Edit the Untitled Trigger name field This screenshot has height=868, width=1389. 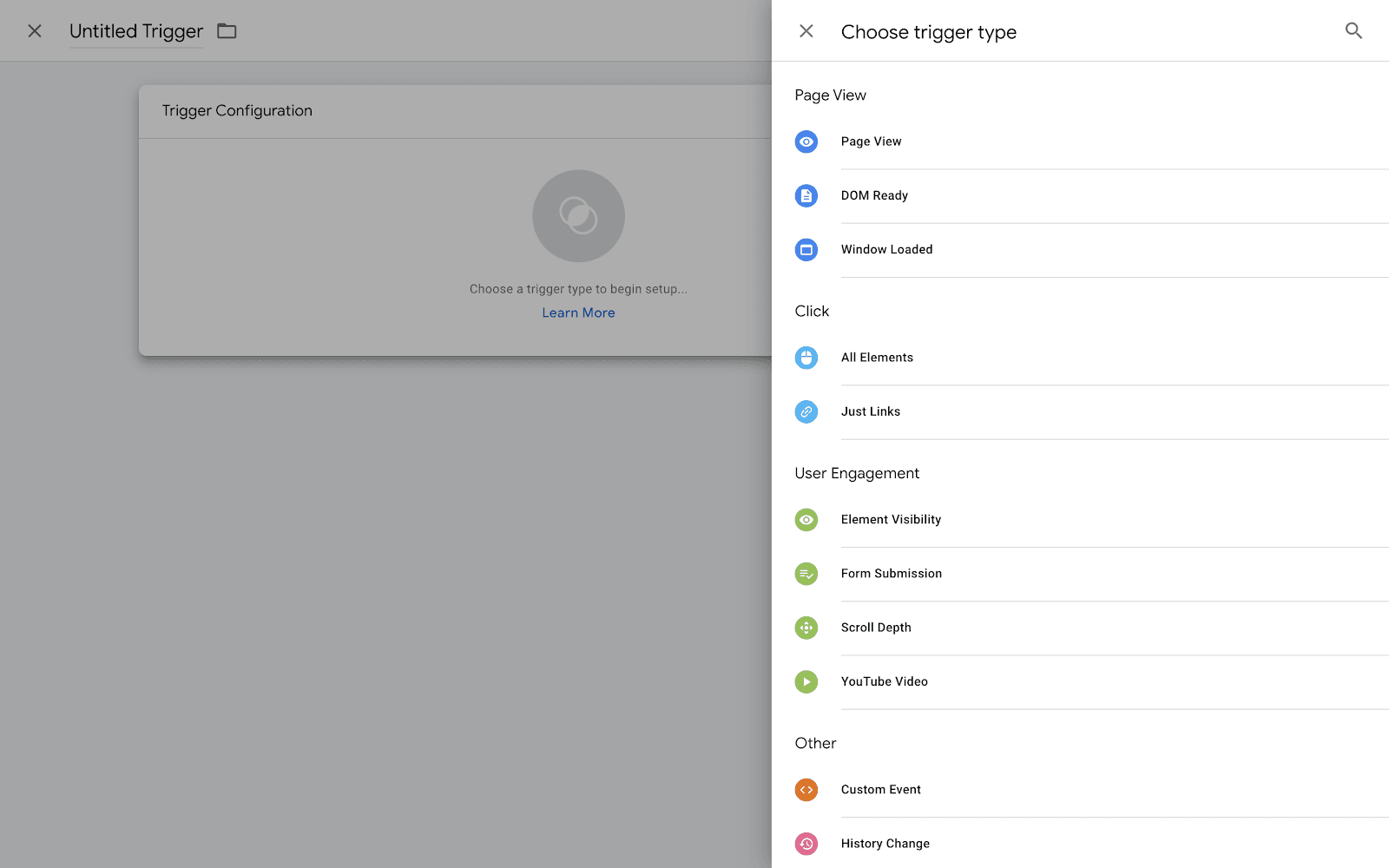click(136, 31)
